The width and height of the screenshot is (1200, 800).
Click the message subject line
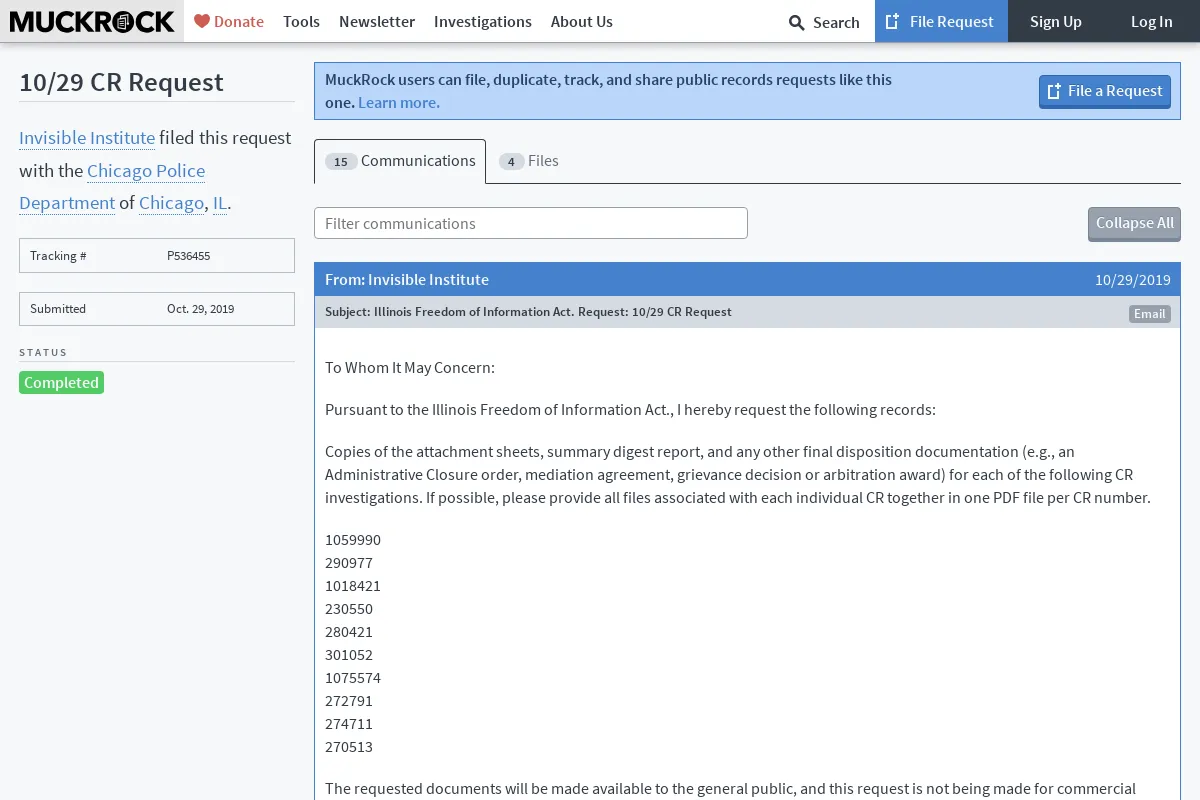pos(528,312)
